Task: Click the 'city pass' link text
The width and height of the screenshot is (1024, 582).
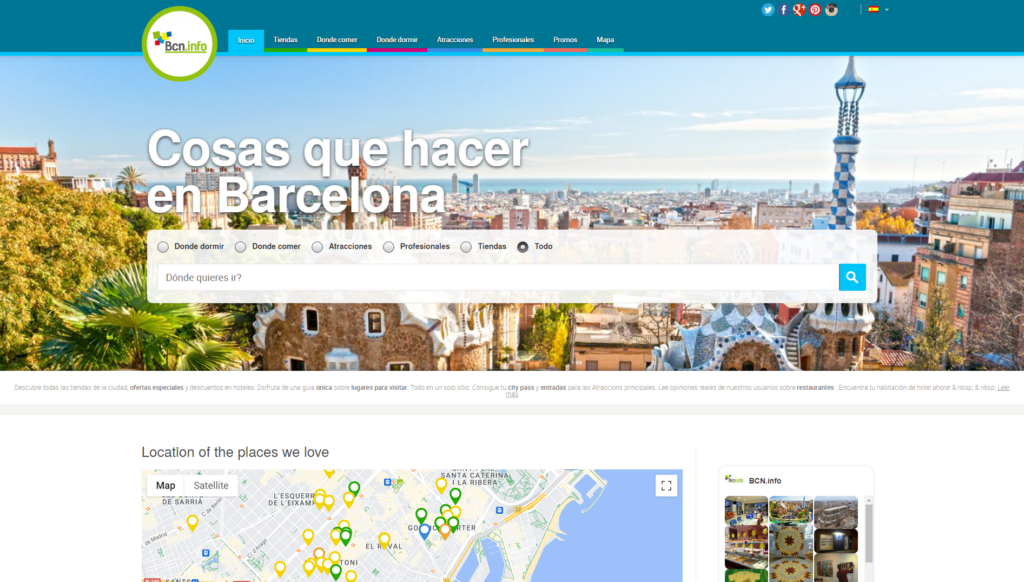Action: 521,387
